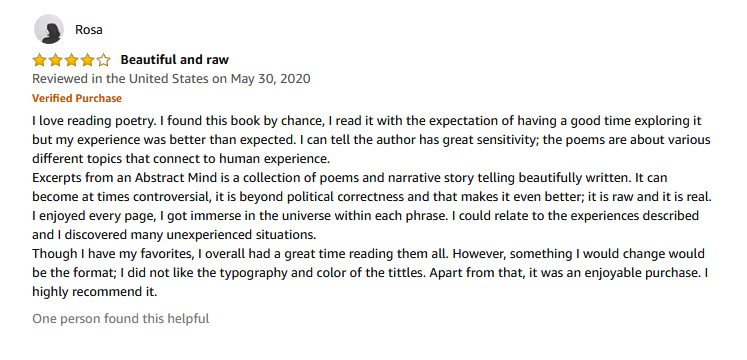Click the line starting "I love reading poetry"

pos(367,121)
